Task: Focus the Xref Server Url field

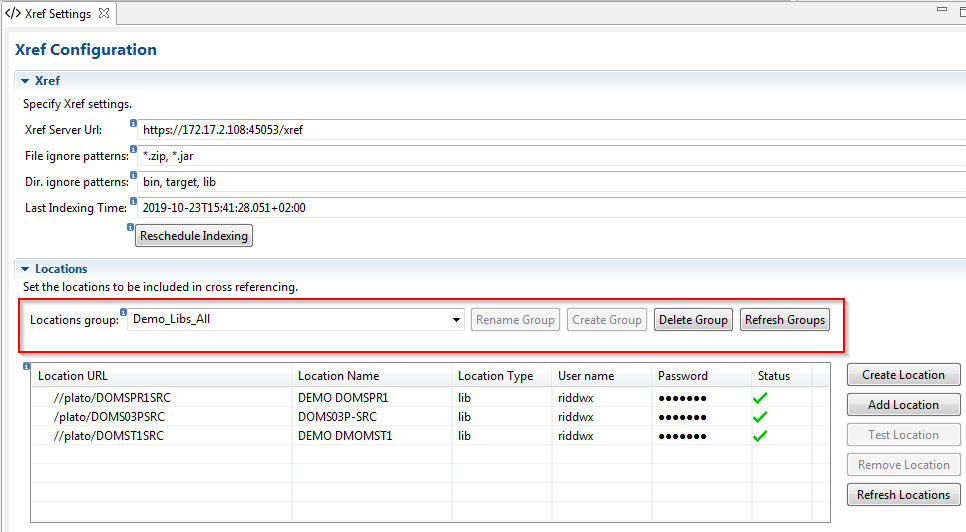Action: pyautogui.click(x=550, y=129)
